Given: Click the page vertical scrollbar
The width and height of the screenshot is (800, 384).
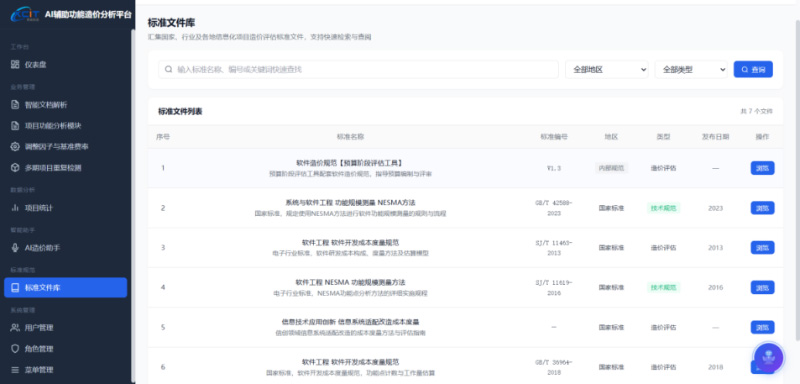Looking at the screenshot, I should click(x=797, y=181).
